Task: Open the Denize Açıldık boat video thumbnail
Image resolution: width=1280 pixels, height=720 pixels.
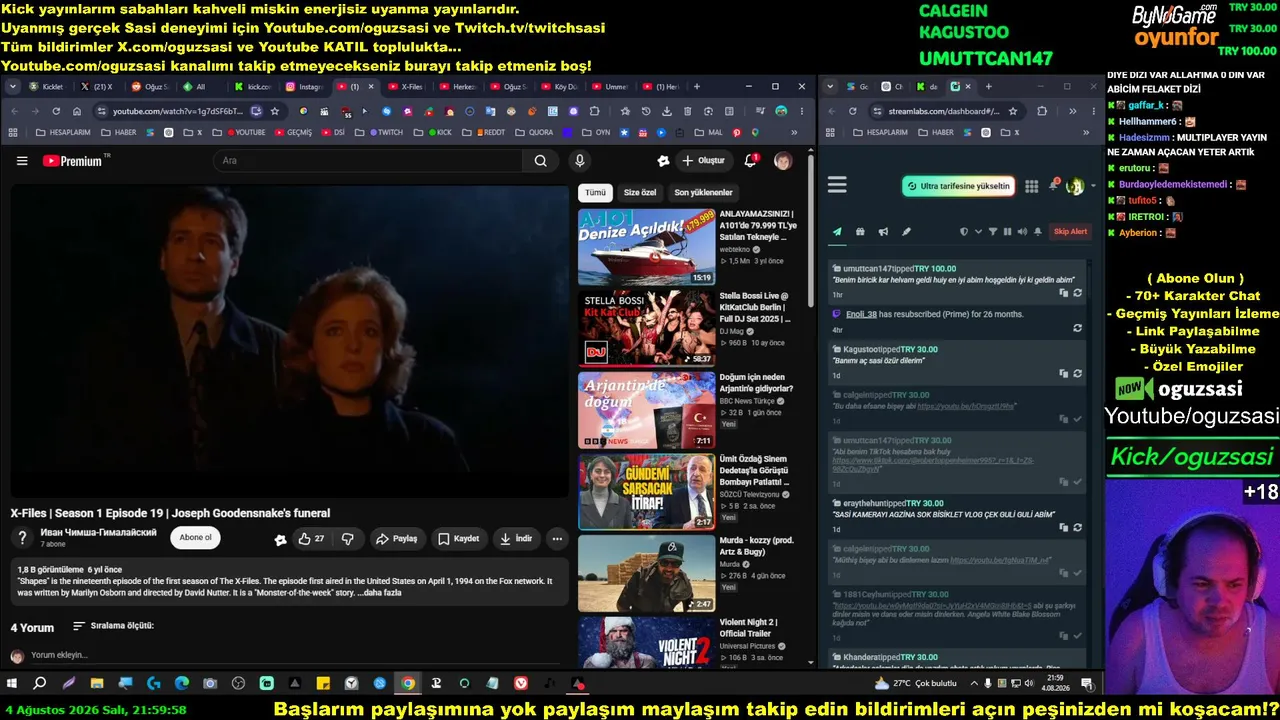Action: click(x=646, y=246)
